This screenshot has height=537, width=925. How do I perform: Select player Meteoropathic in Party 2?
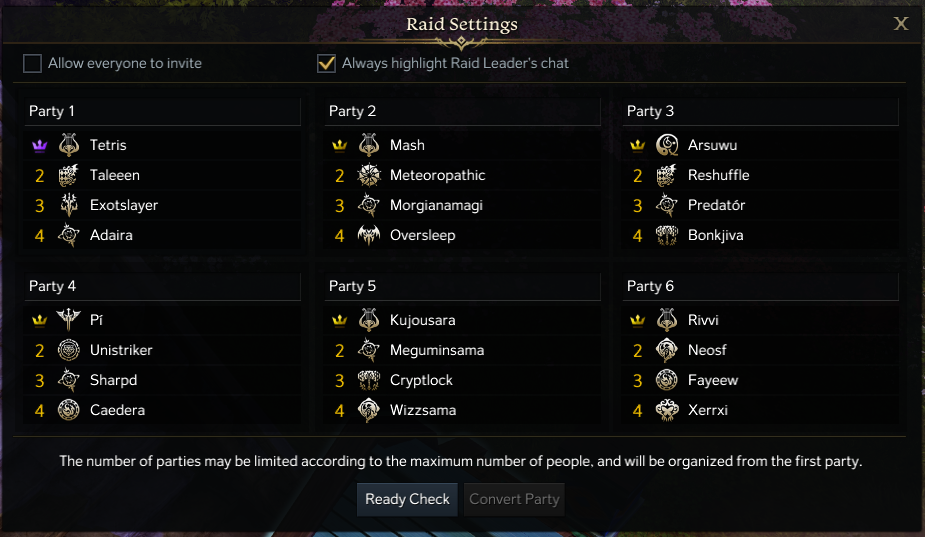[x=437, y=175]
